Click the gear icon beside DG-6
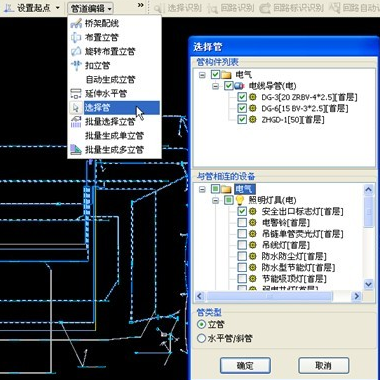The height and width of the screenshot is (380, 380). [253, 108]
